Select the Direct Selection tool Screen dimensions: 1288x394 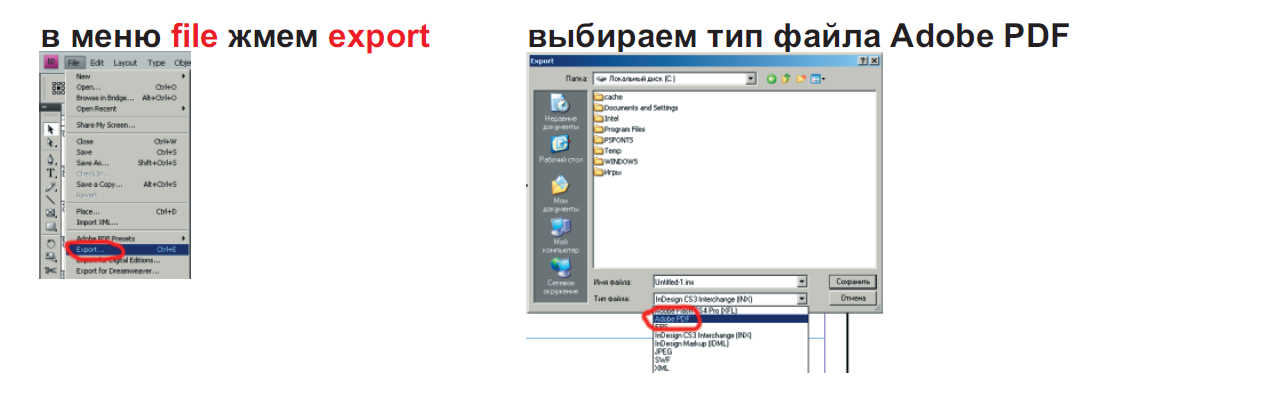click(x=51, y=143)
